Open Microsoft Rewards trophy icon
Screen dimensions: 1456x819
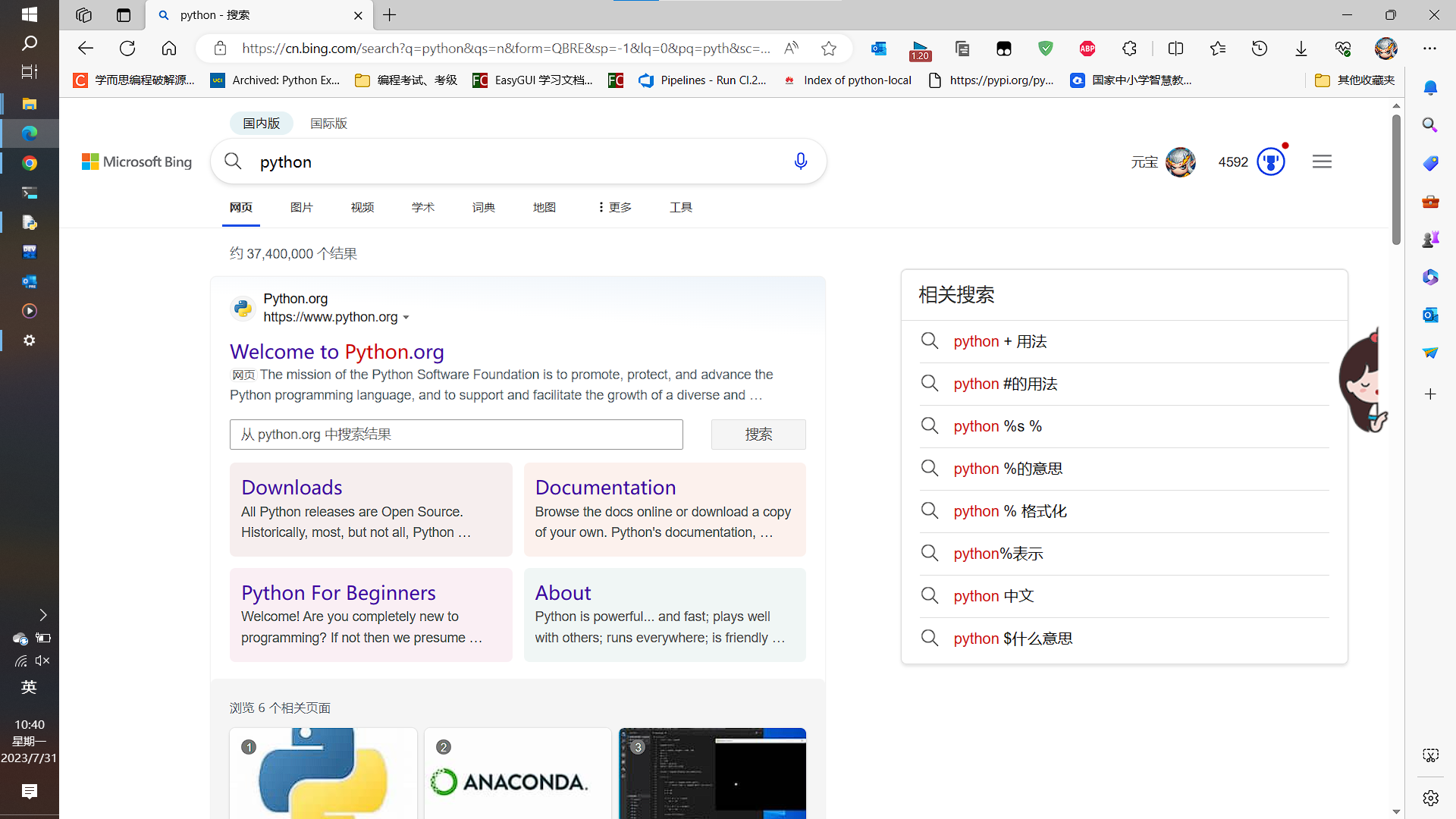click(x=1271, y=162)
